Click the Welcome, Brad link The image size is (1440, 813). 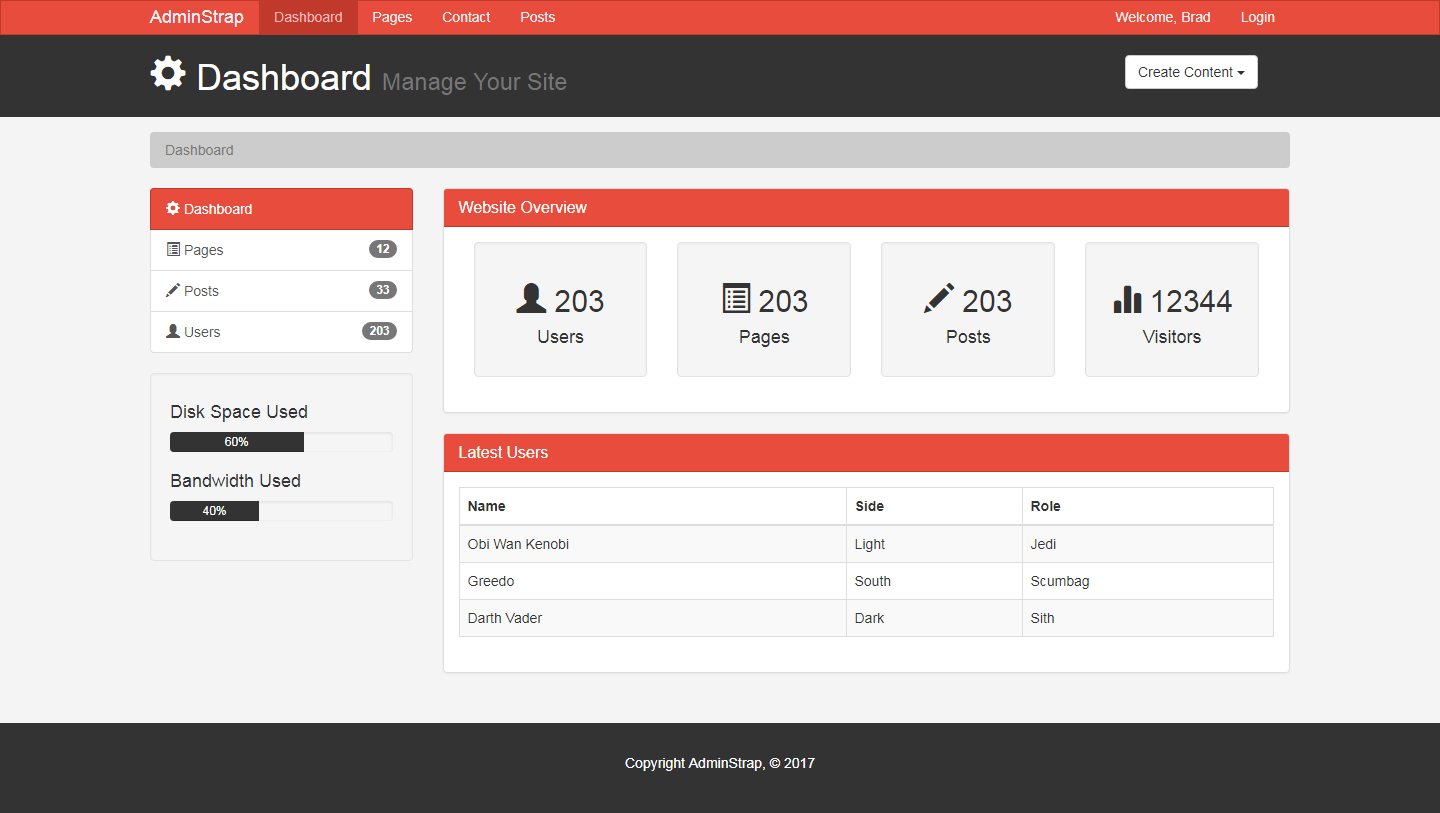click(1162, 17)
